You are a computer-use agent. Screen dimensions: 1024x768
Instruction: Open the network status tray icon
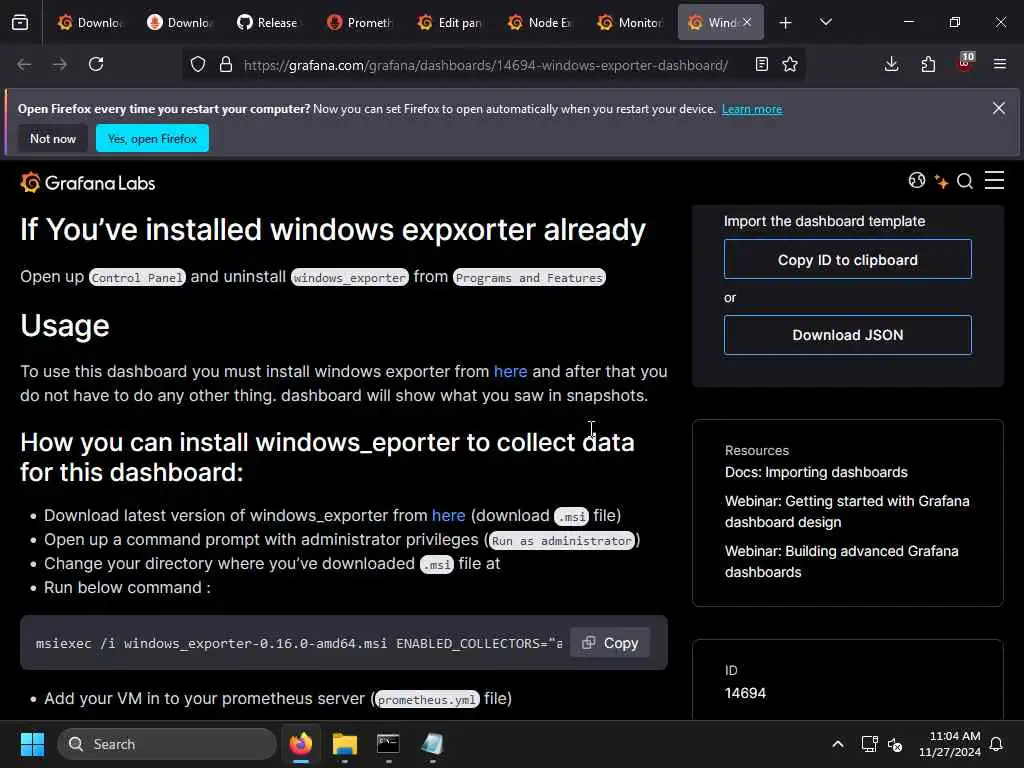point(869,744)
